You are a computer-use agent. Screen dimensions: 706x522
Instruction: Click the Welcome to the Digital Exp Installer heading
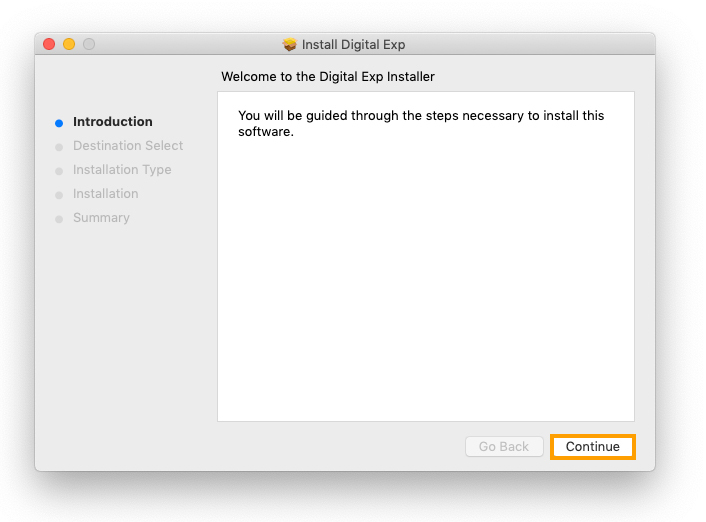(328, 76)
